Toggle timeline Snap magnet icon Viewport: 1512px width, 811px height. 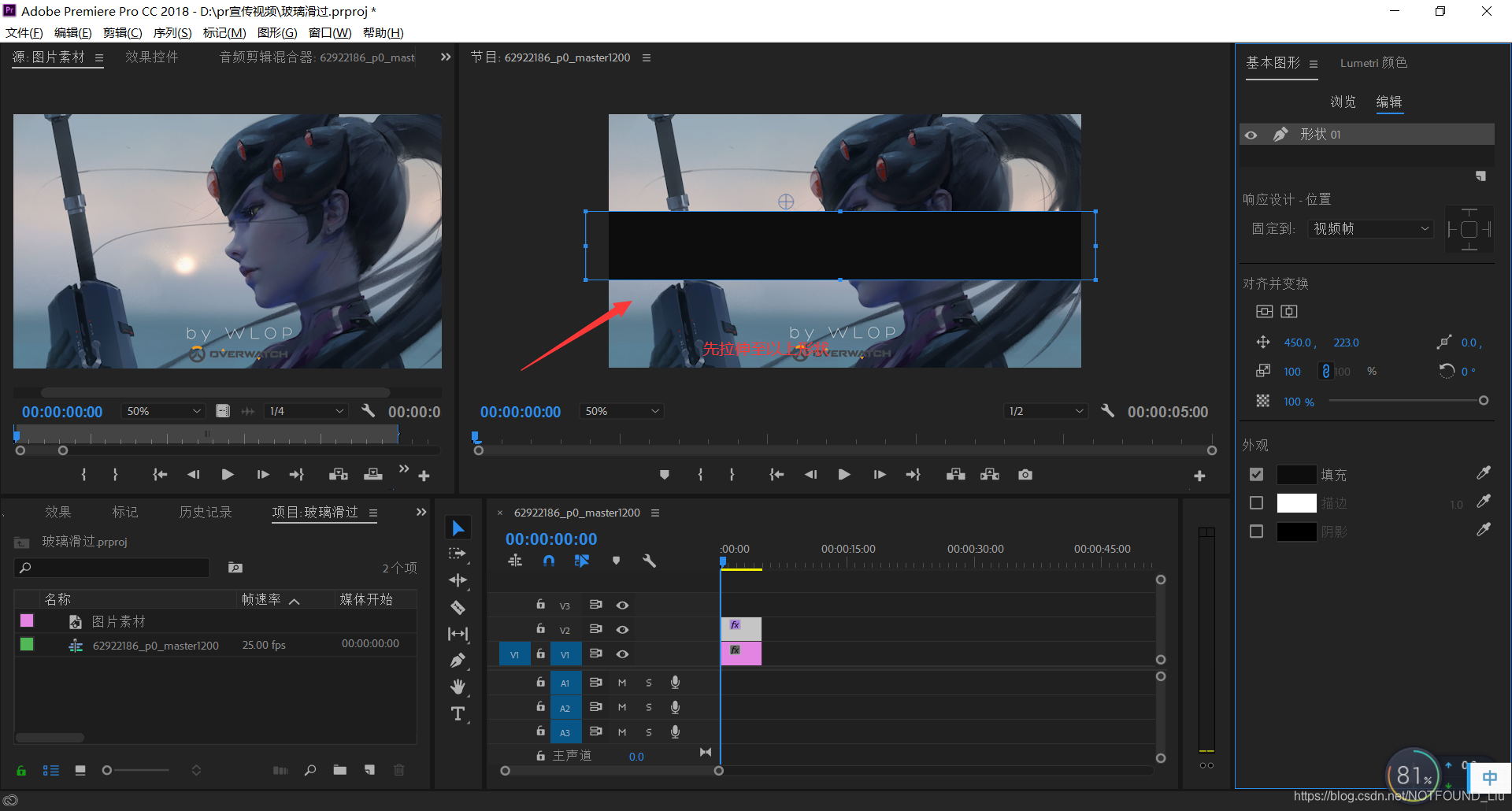[x=549, y=561]
